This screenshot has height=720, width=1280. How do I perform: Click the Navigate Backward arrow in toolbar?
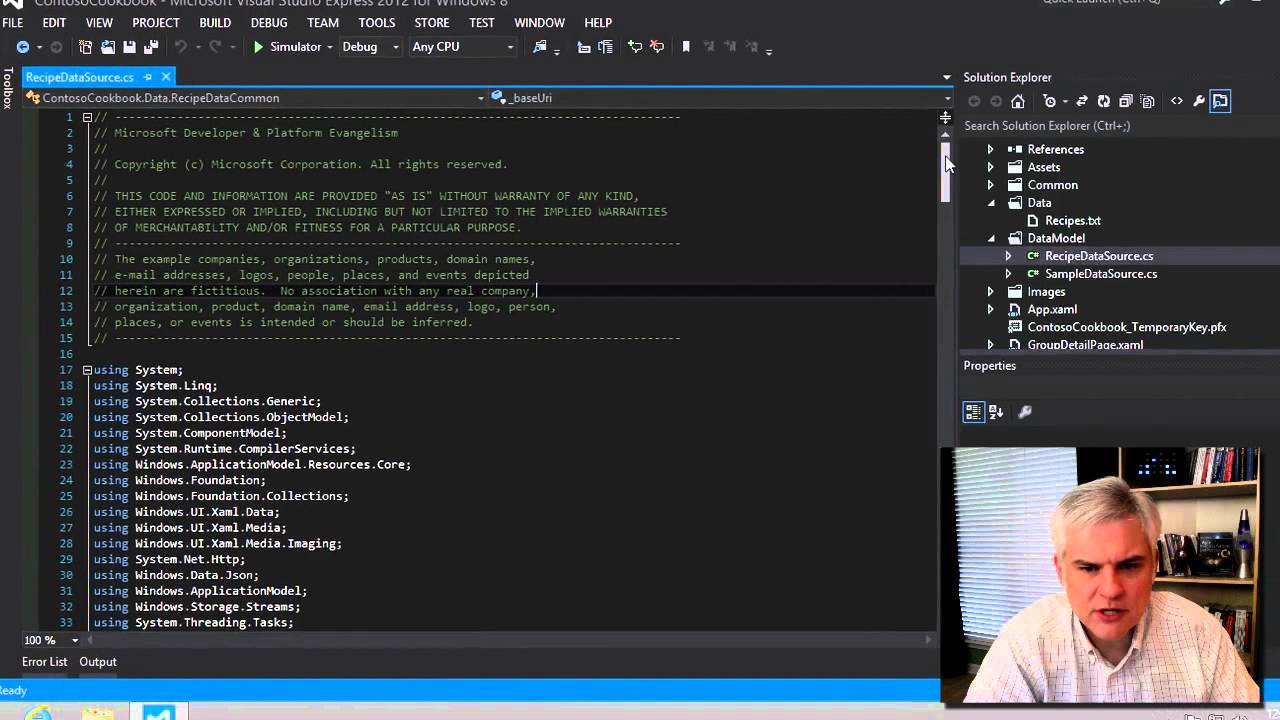pos(22,47)
